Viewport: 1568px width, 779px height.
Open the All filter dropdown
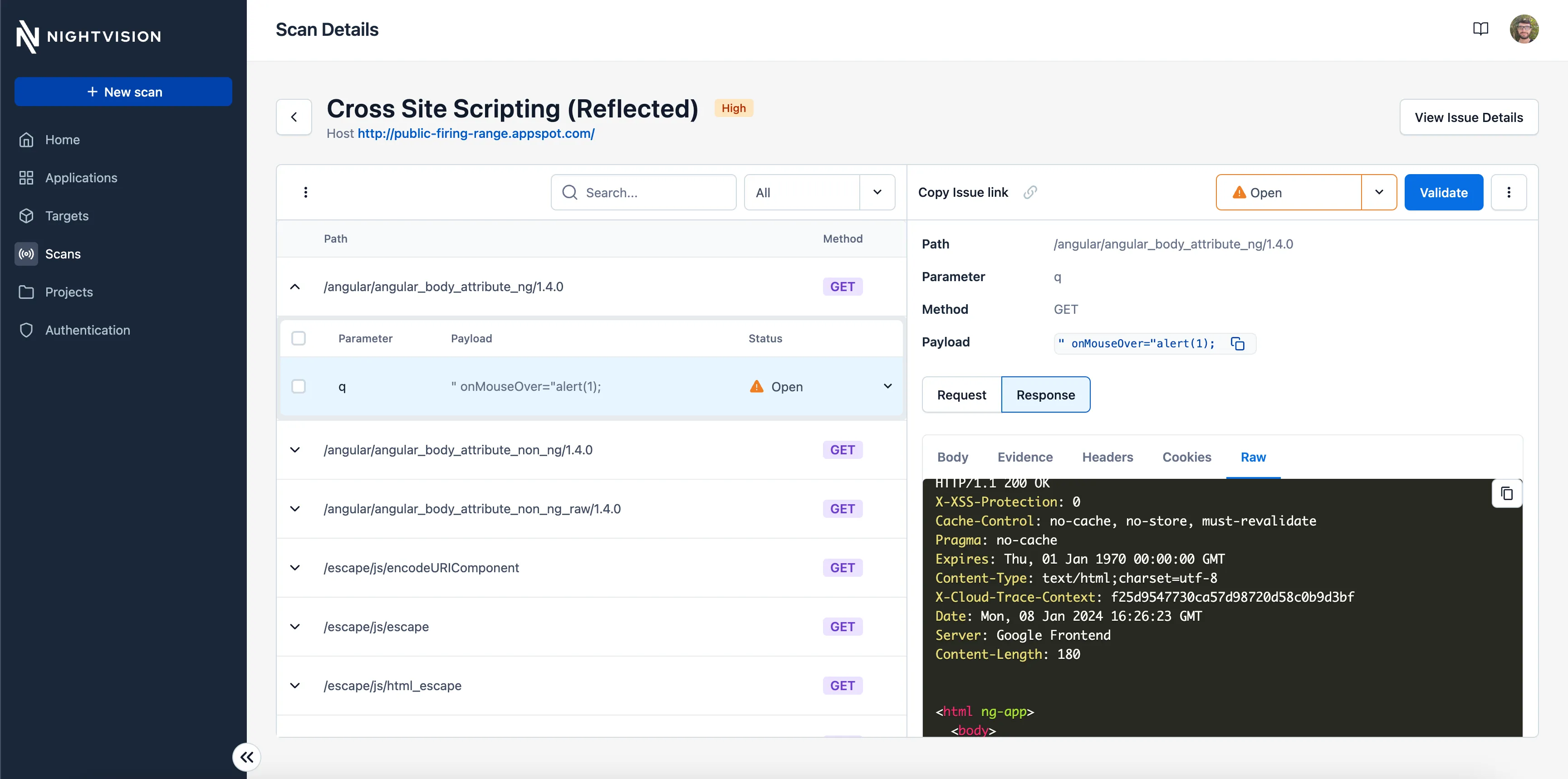click(819, 192)
